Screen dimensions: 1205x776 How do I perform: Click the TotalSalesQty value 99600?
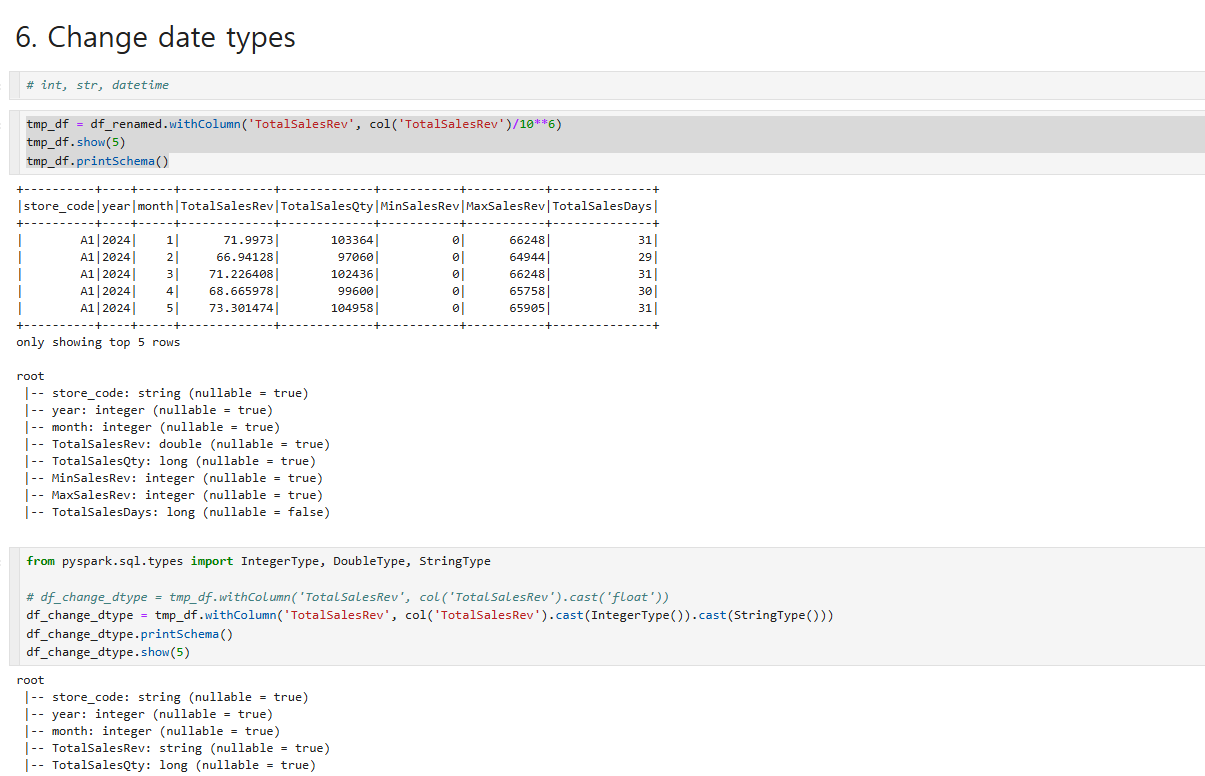point(355,291)
